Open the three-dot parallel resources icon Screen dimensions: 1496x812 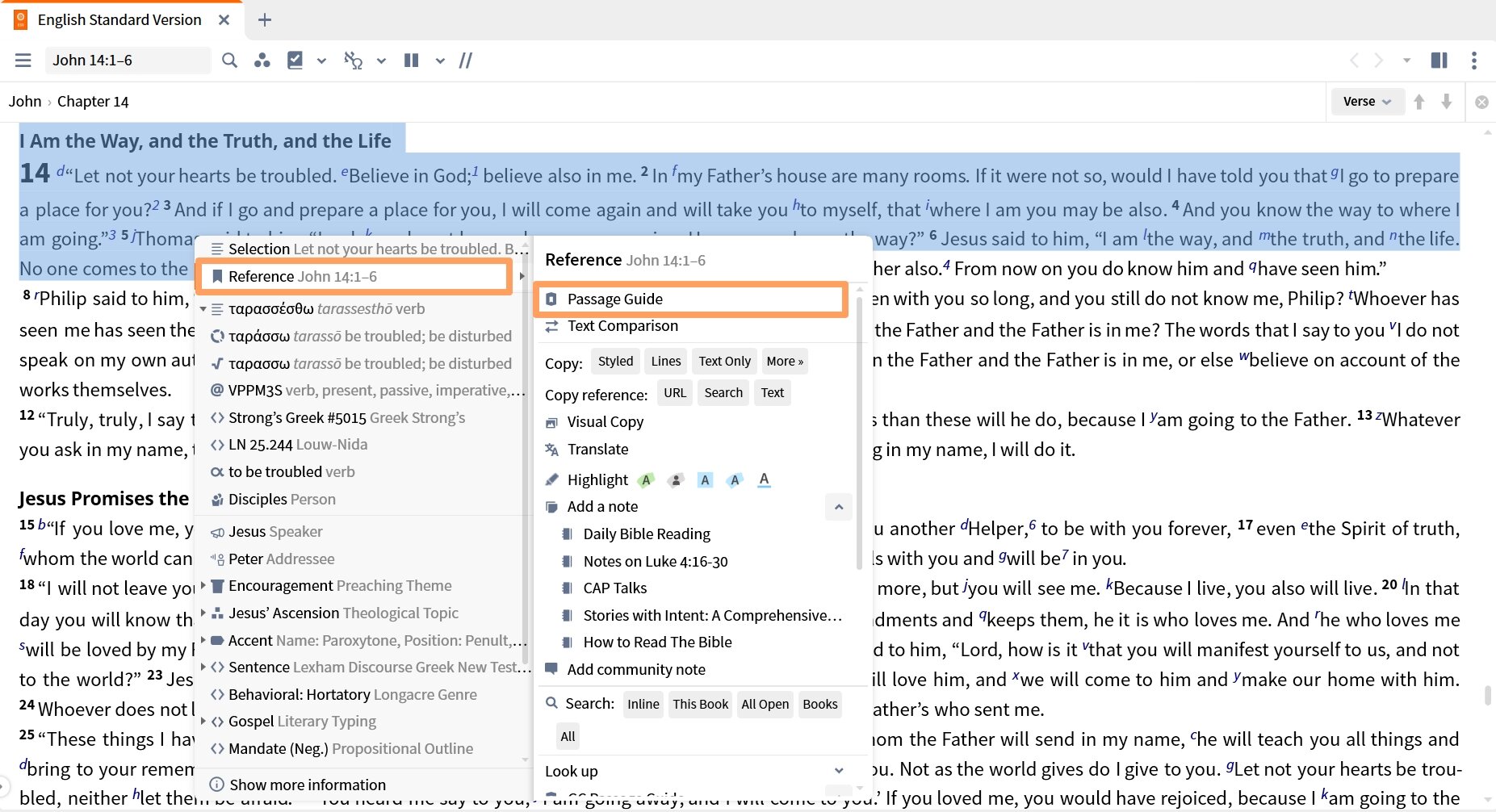(x=262, y=61)
